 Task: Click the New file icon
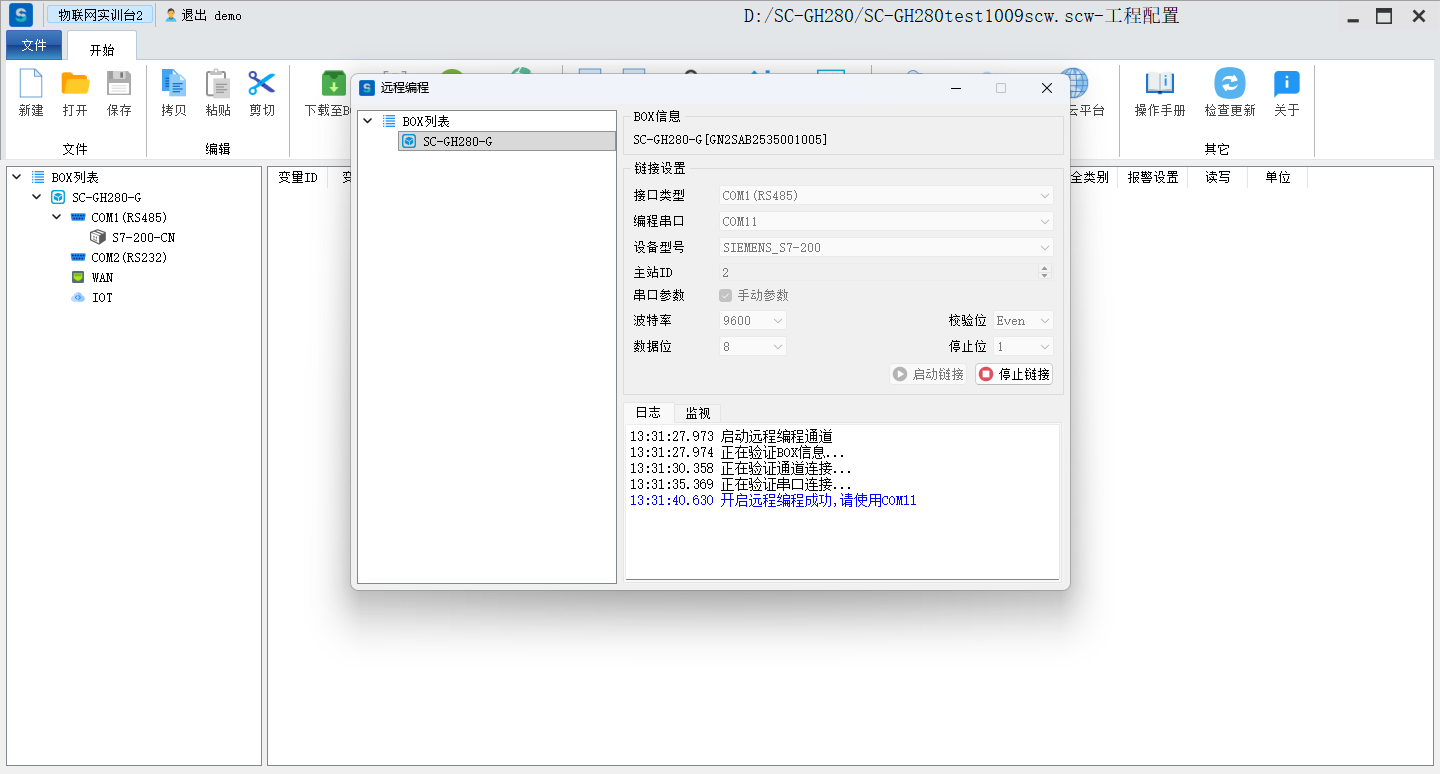[x=31, y=85]
